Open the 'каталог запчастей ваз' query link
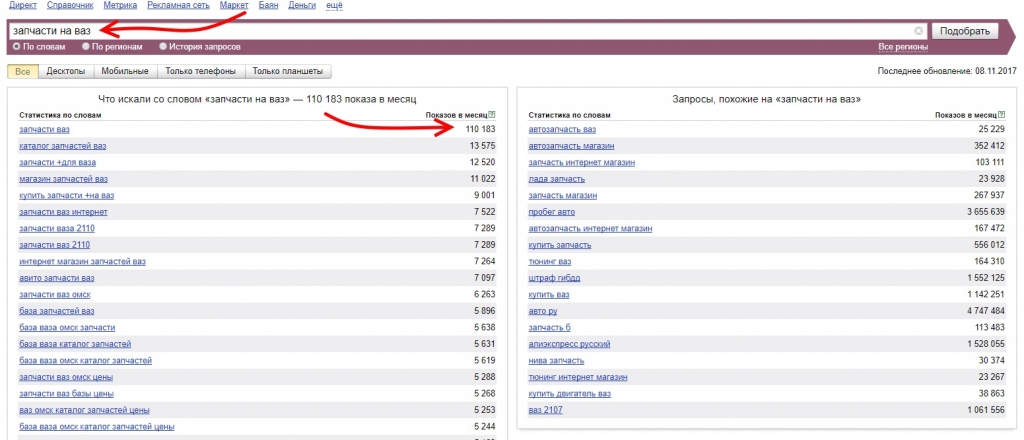This screenshot has height=440, width=1024. click(62, 146)
